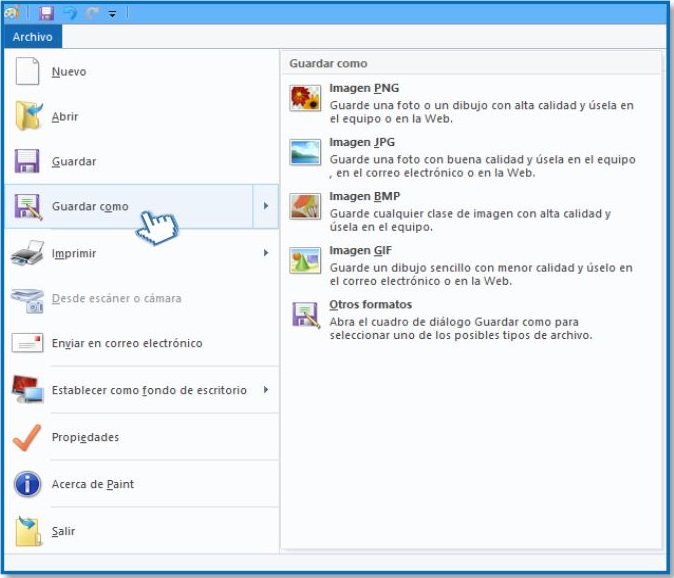Click the orange checkmark icon beside Propiedades
This screenshot has width=674, height=578.
27,437
